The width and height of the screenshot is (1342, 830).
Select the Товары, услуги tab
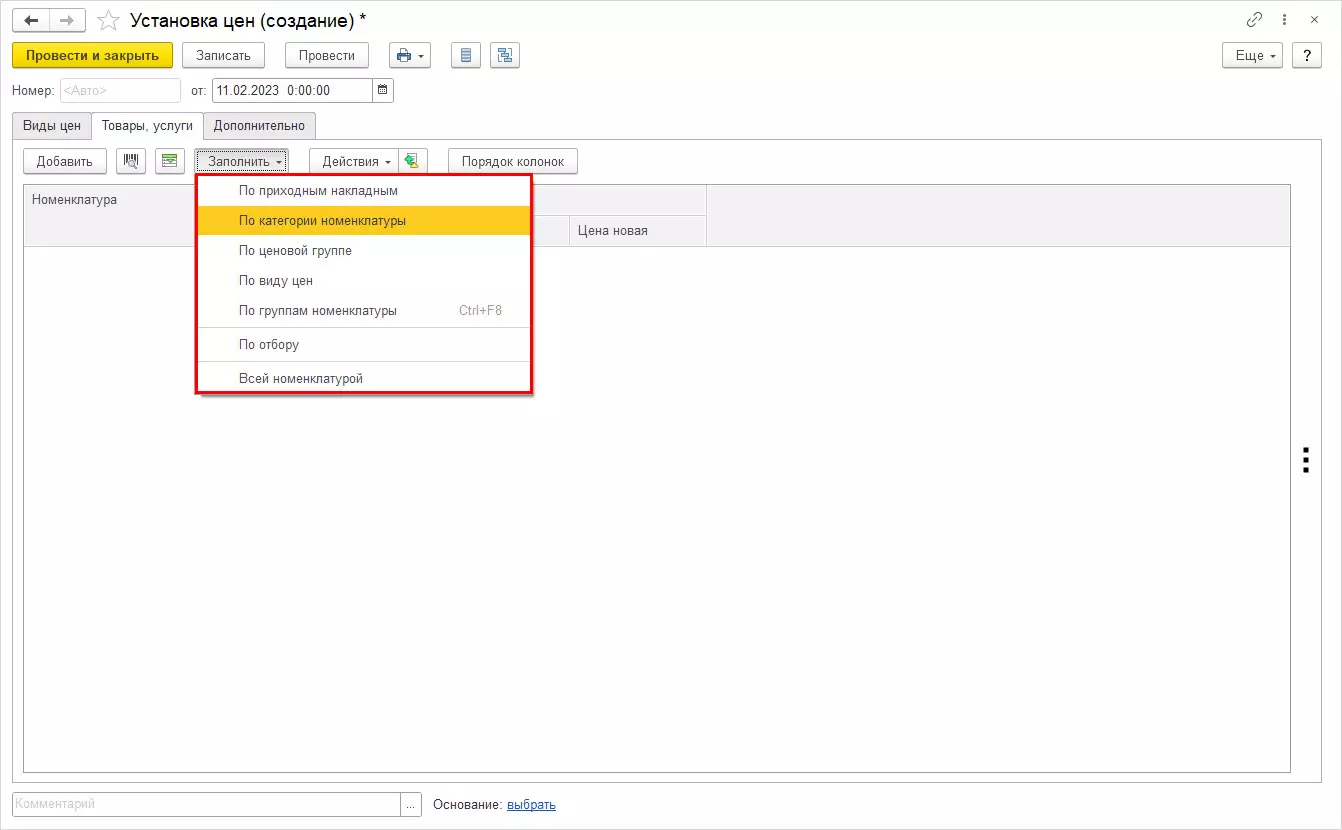click(x=147, y=126)
